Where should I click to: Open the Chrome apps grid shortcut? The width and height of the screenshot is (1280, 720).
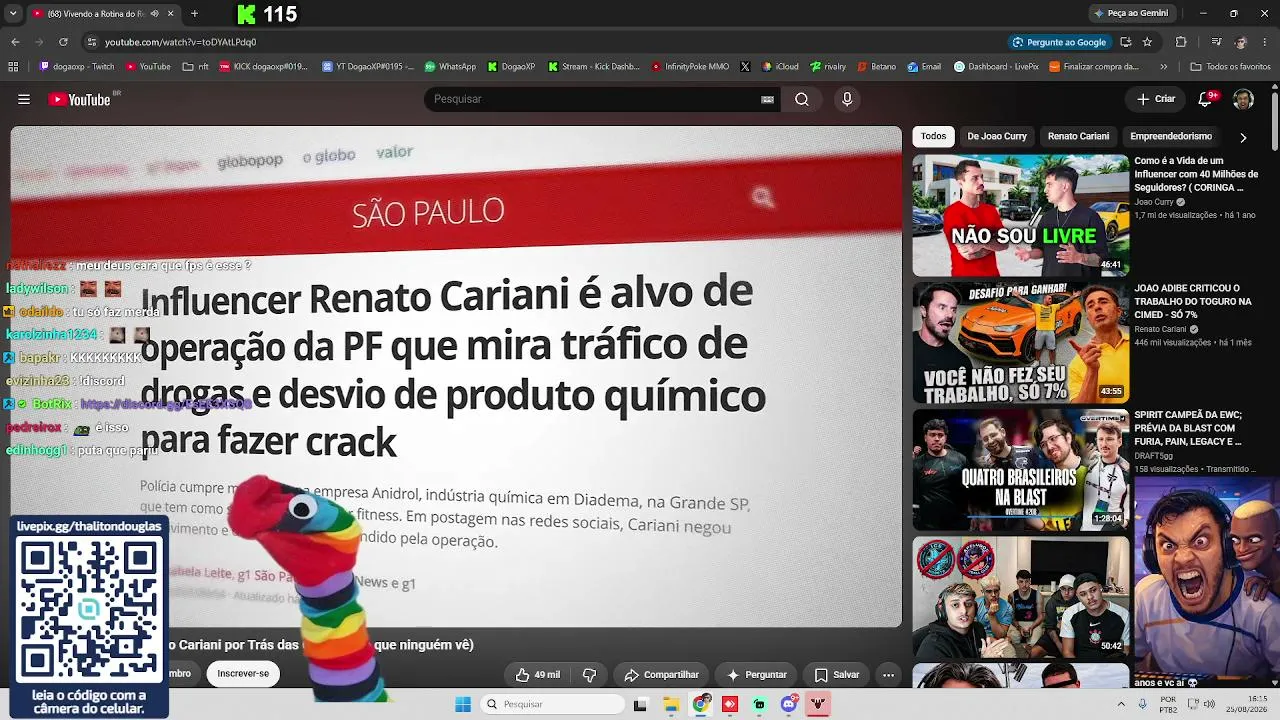point(13,67)
